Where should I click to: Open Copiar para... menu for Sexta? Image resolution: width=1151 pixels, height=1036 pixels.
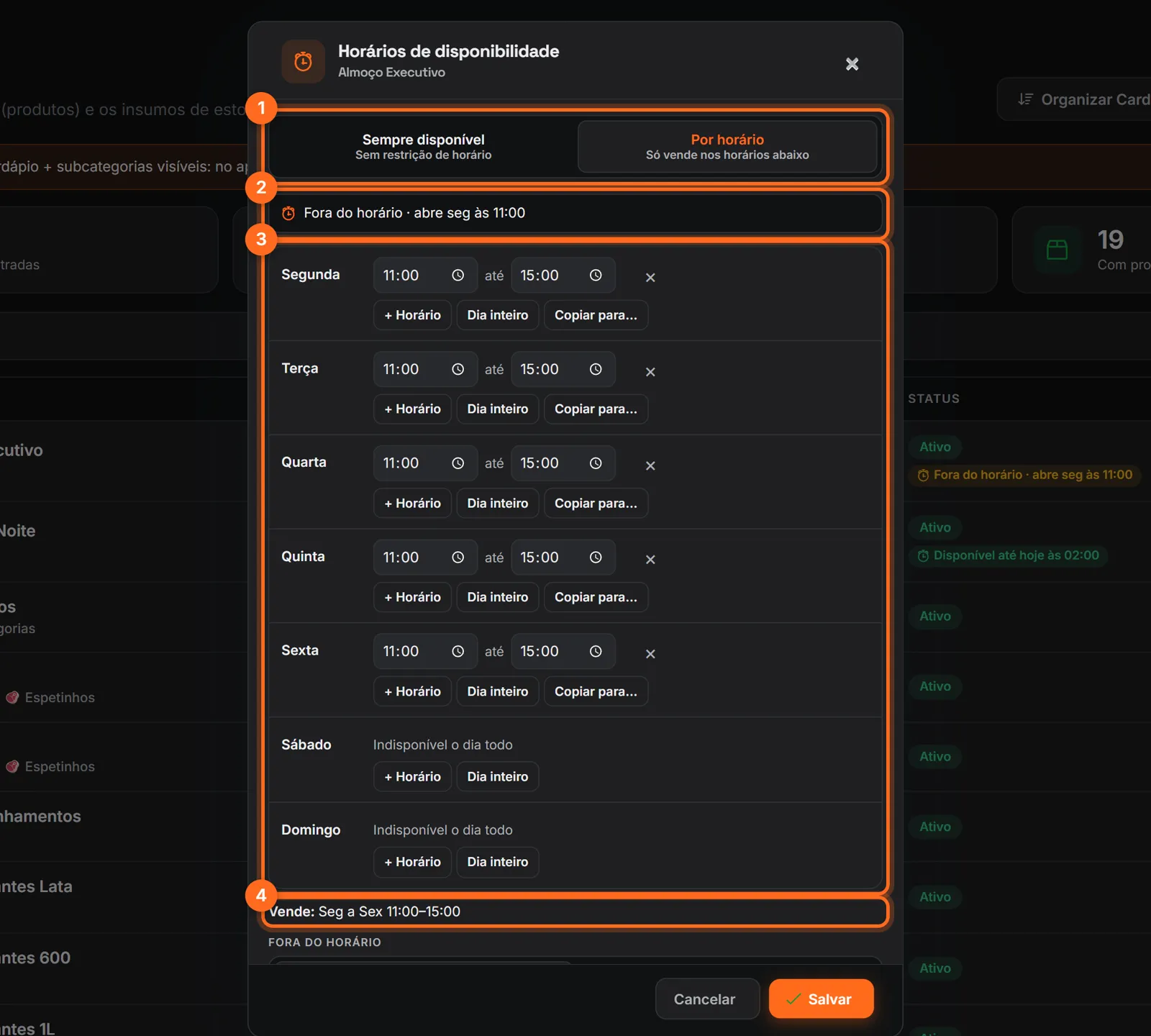(596, 691)
